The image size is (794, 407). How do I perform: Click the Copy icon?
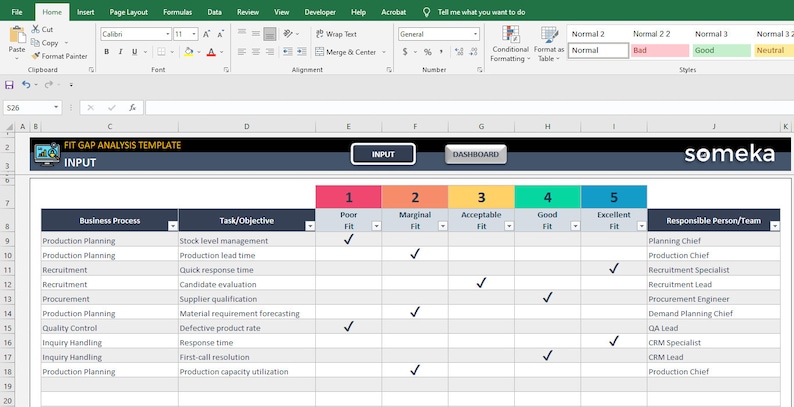[35, 43]
